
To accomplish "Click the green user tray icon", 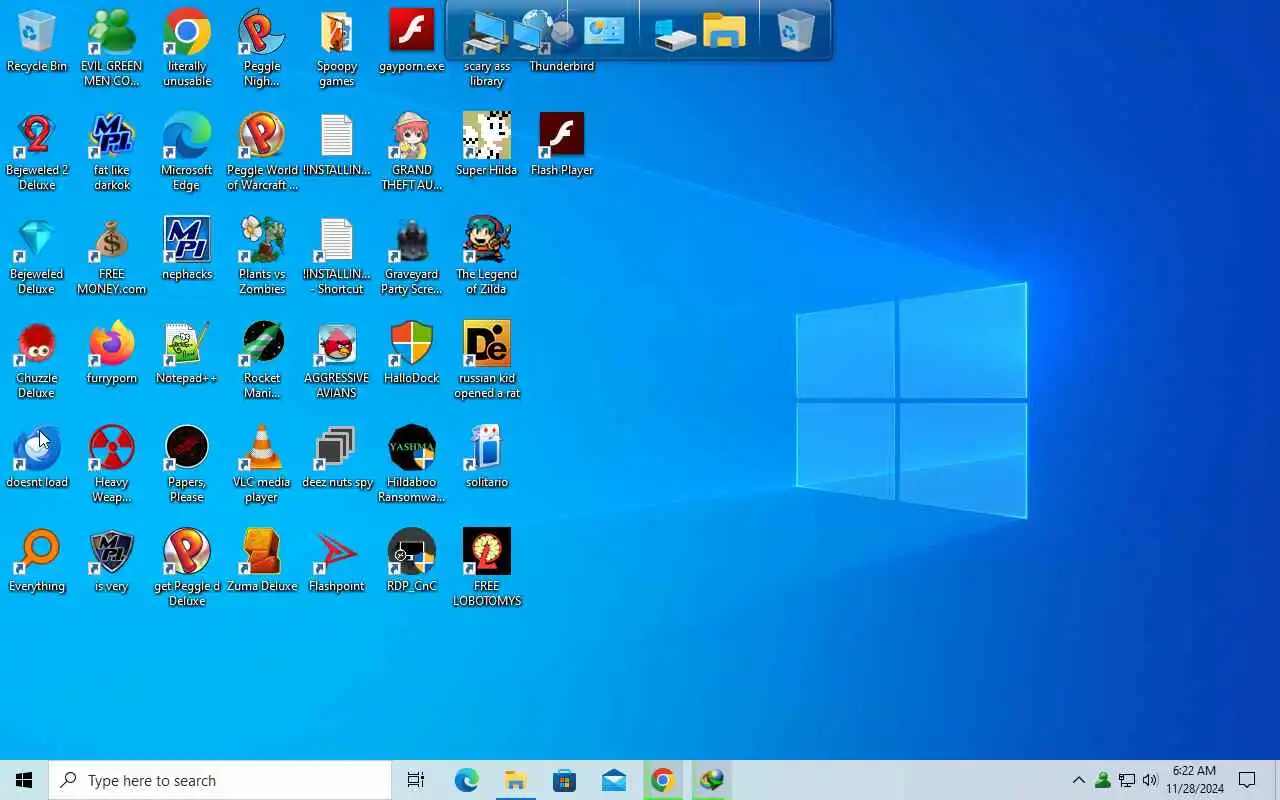I will click(x=1102, y=781).
